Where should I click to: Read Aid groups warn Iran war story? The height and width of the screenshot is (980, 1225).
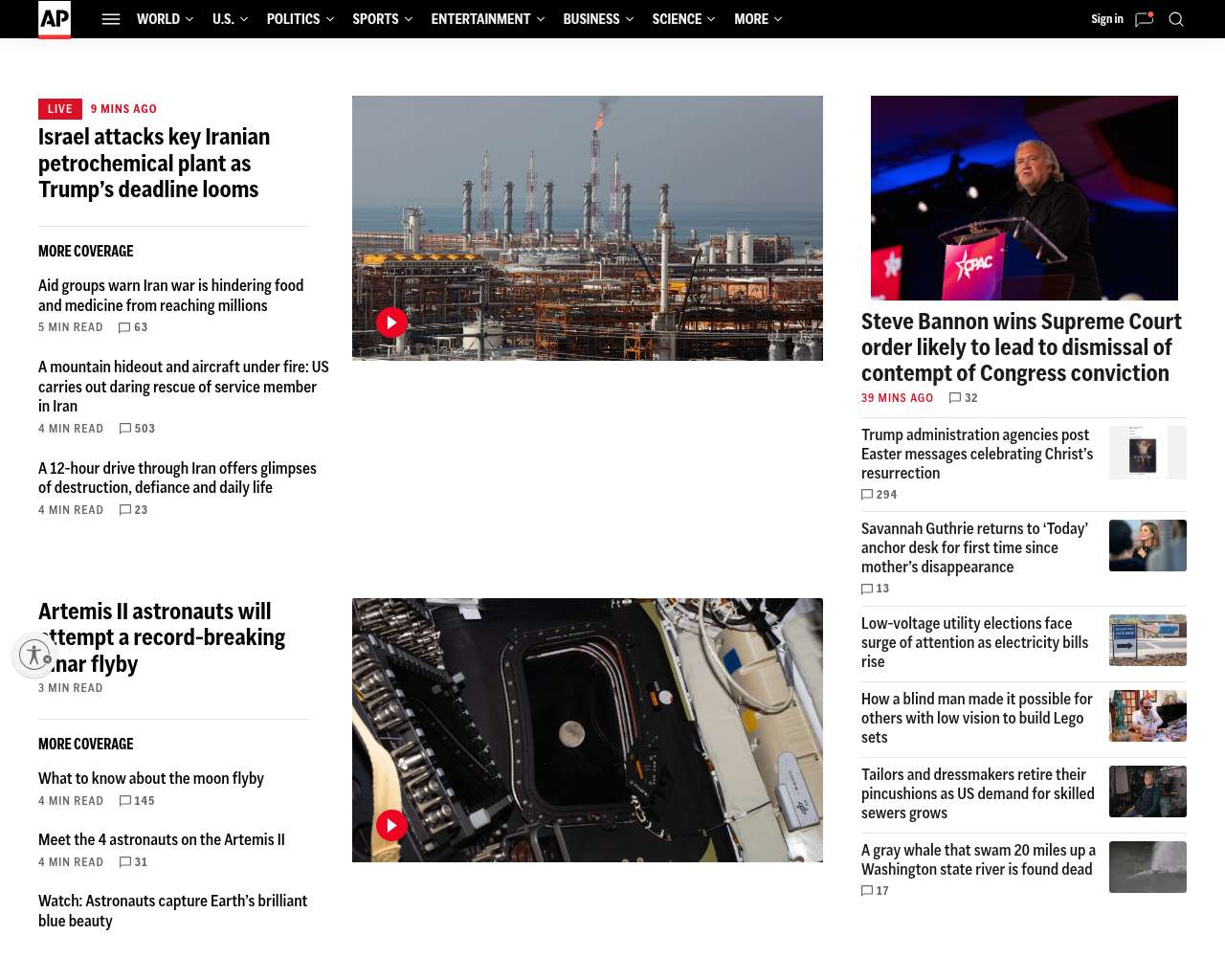(171, 296)
